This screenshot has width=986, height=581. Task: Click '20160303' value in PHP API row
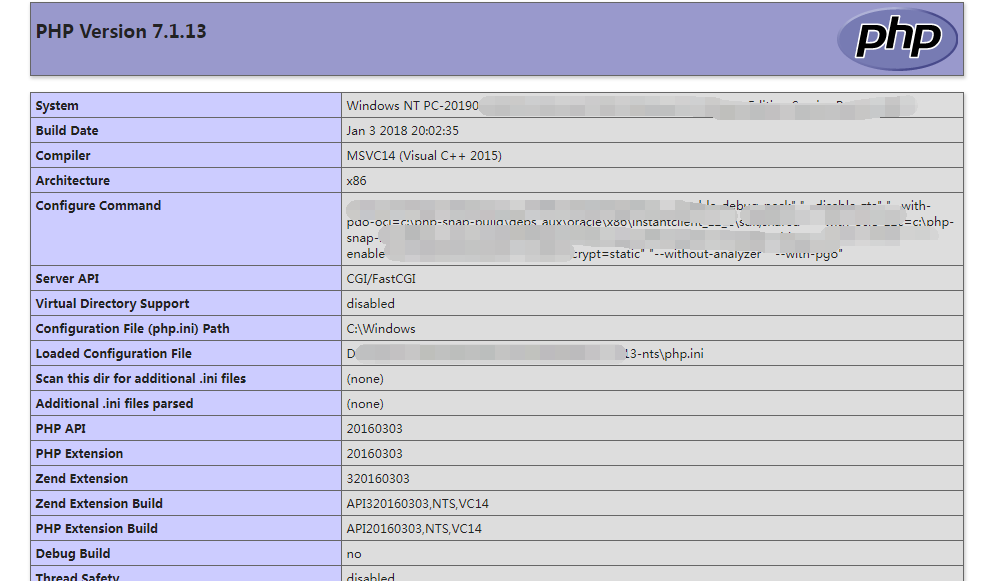tap(374, 429)
